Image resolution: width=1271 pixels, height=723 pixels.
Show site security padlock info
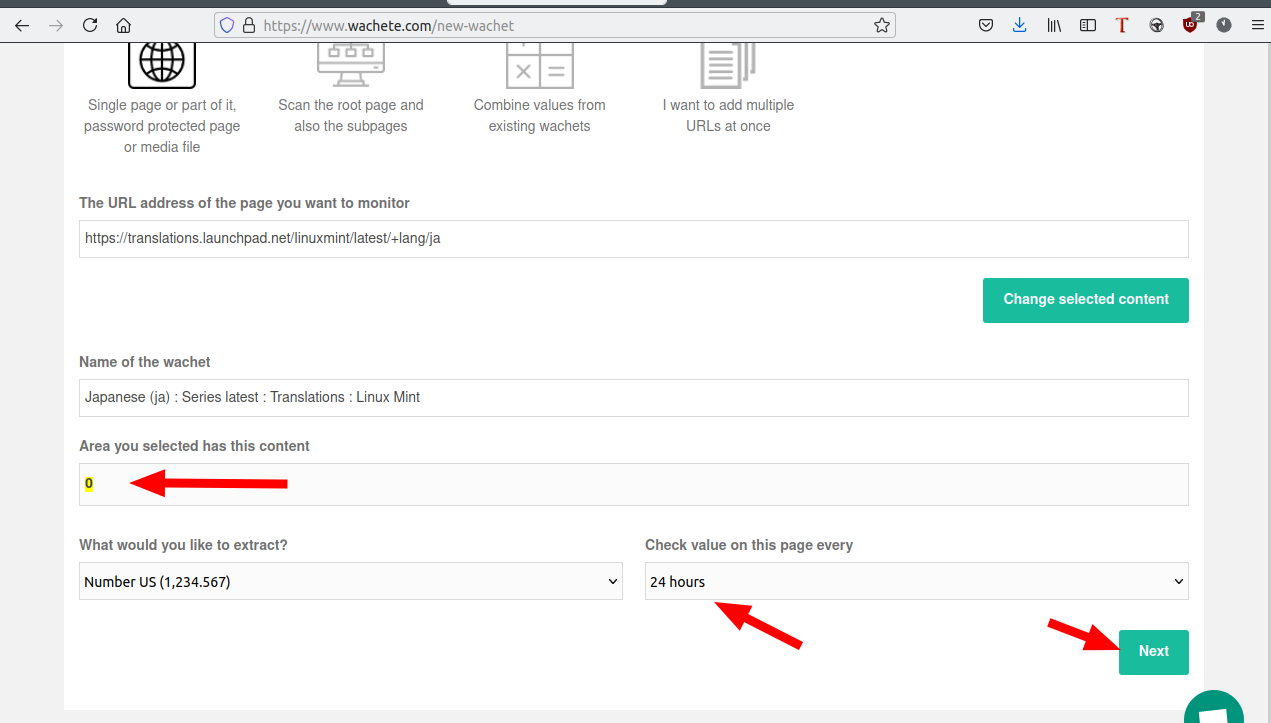pos(248,26)
